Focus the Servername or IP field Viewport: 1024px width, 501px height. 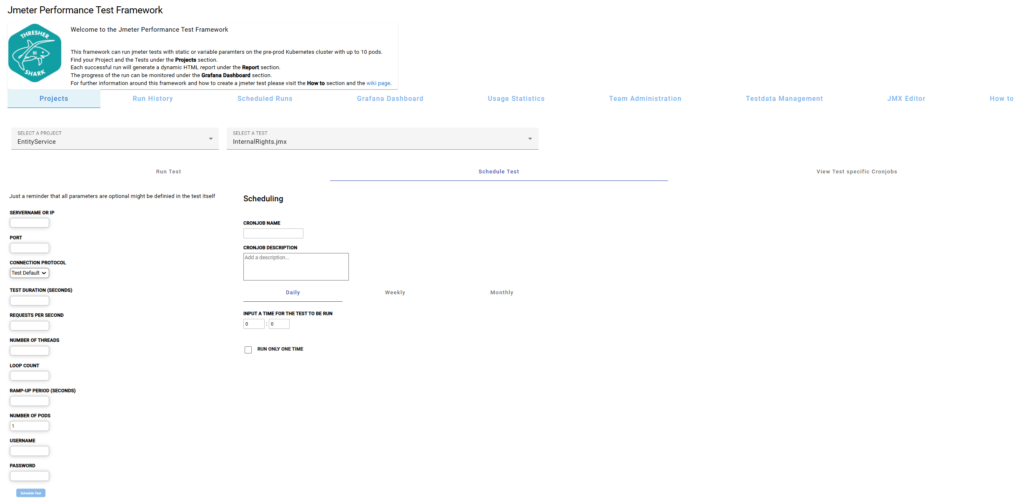click(29, 223)
